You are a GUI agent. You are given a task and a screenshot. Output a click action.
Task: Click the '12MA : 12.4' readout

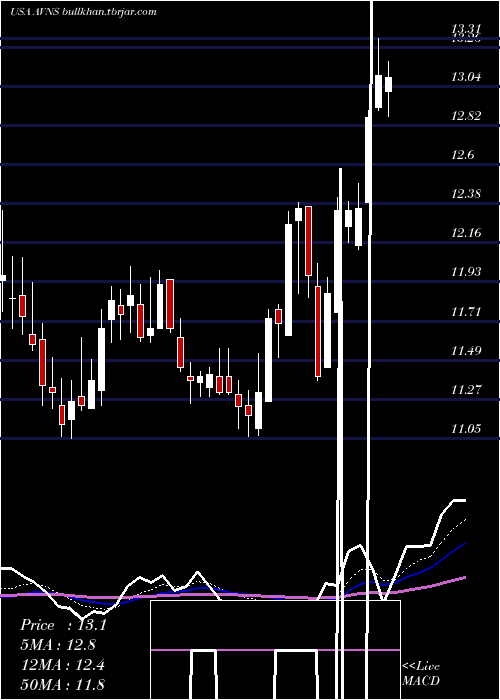pos(63,665)
